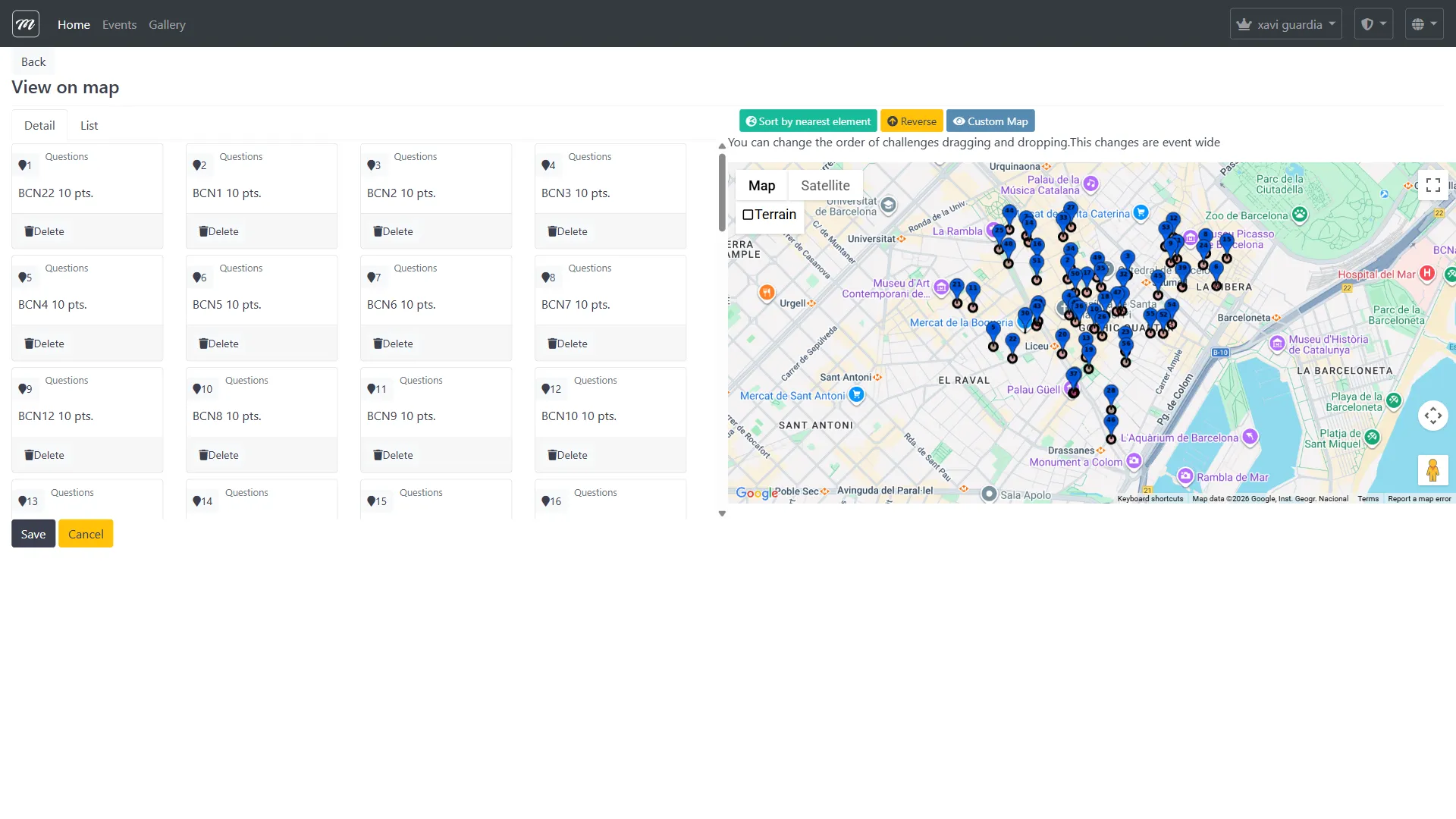
Task: Click the app logo in navbar
Action: point(26,24)
